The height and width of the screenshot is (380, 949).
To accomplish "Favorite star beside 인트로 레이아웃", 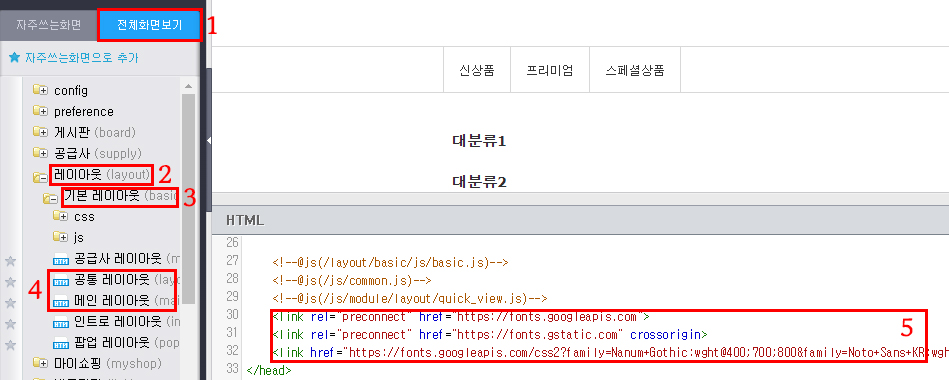I will pos(10,324).
